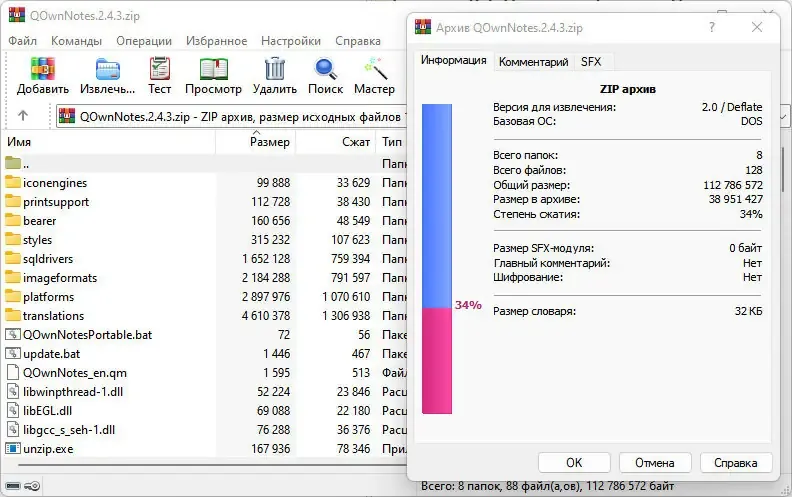Switch to the SFX tab
The height and width of the screenshot is (497, 792).
pyautogui.click(x=591, y=62)
